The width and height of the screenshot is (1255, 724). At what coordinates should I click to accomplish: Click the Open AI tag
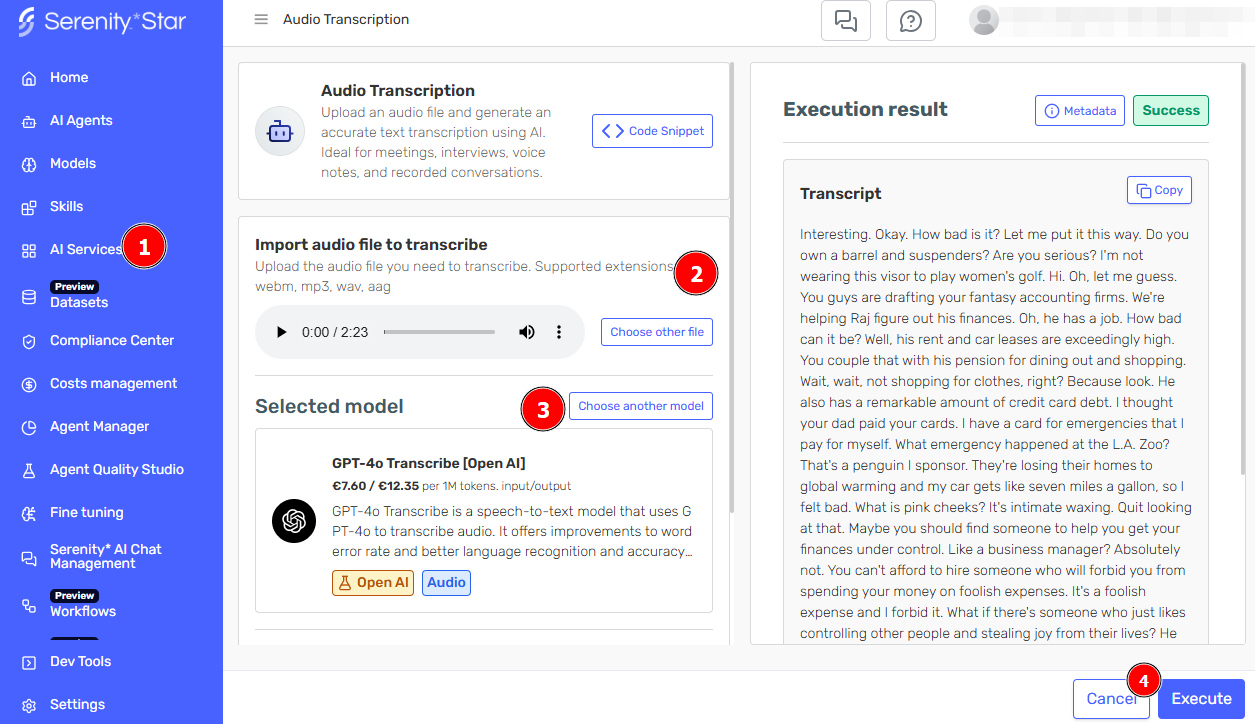click(373, 583)
